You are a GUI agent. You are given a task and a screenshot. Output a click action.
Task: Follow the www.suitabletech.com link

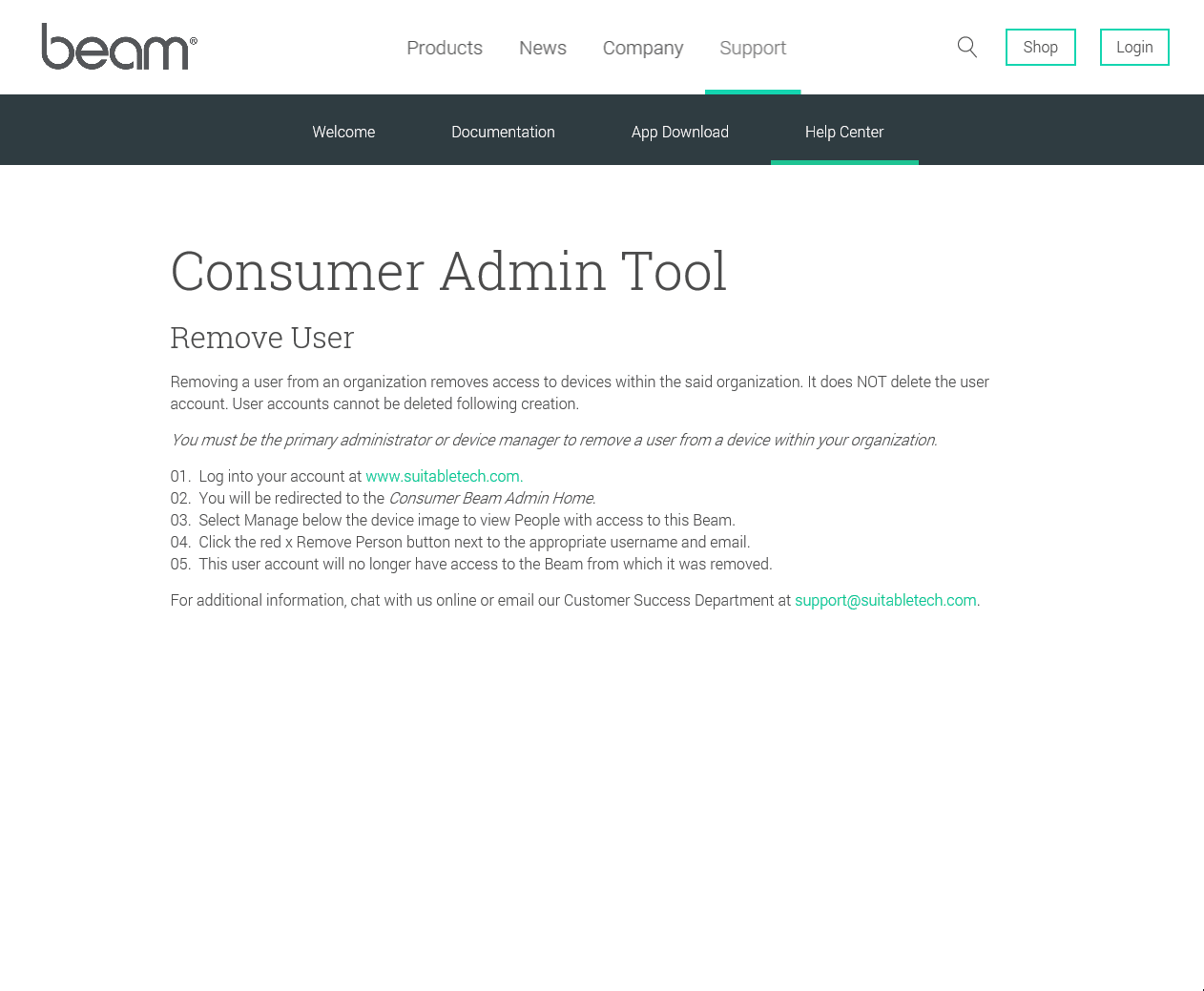pyautogui.click(x=444, y=476)
